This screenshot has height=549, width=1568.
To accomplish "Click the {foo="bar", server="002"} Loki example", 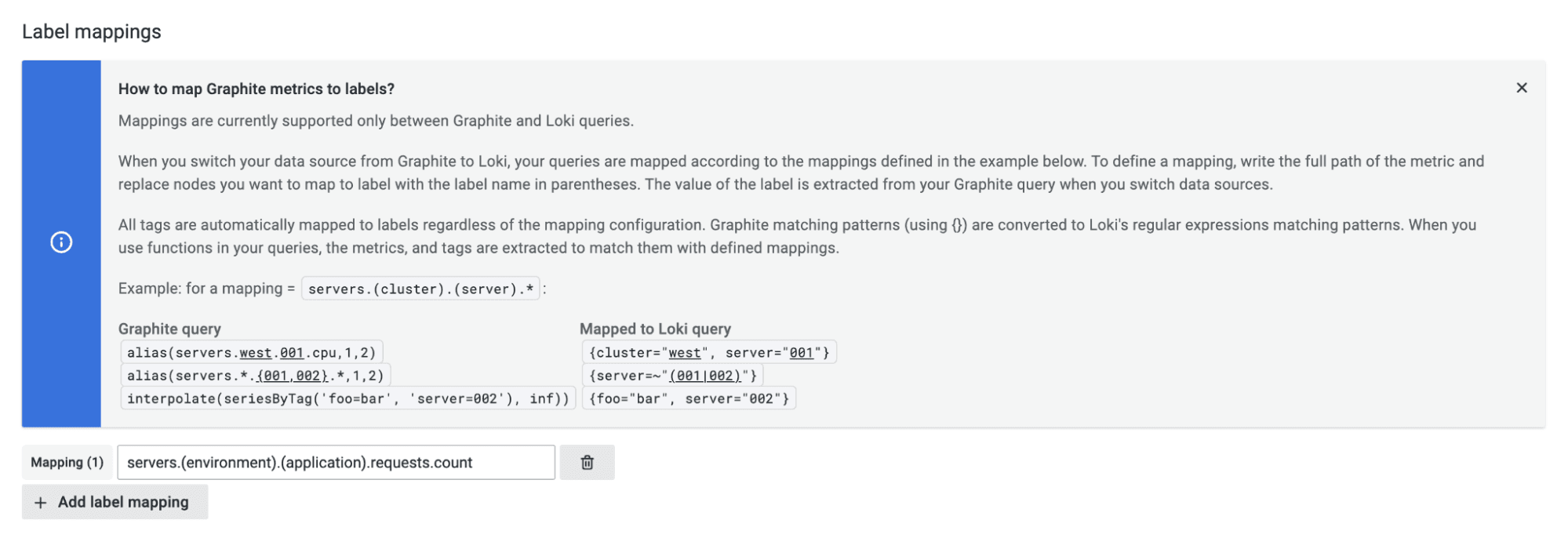I will (x=689, y=398).
